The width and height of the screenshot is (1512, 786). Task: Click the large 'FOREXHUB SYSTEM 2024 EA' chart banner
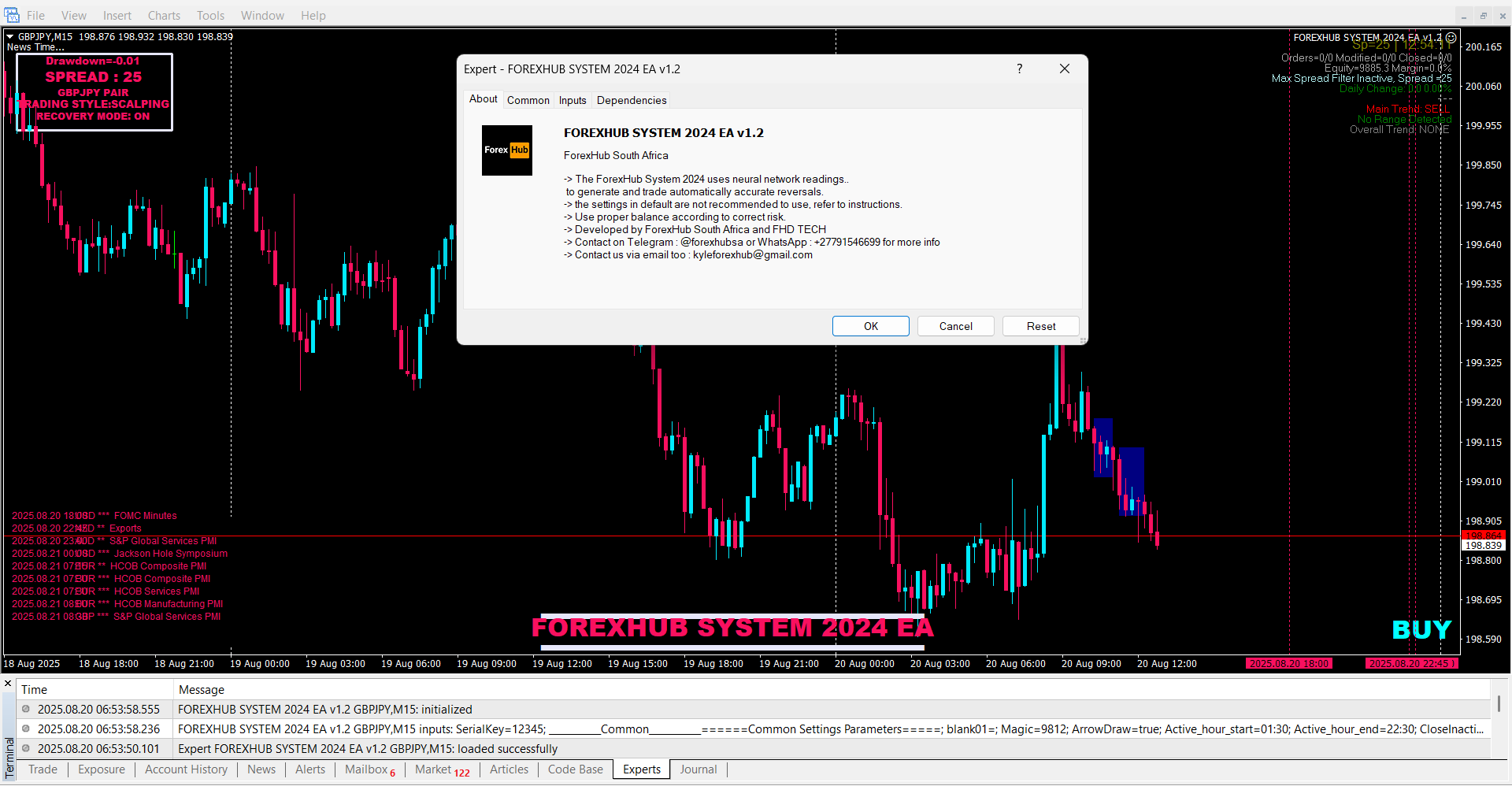tap(732, 628)
